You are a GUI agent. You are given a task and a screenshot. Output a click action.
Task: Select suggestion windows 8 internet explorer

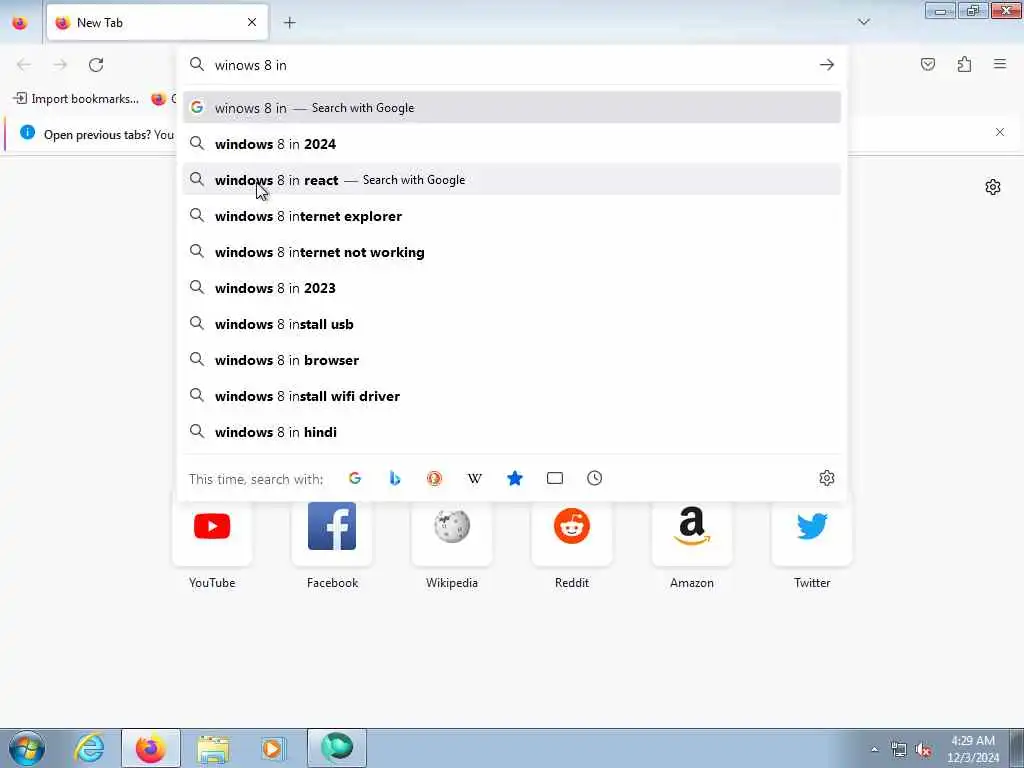tap(511, 216)
